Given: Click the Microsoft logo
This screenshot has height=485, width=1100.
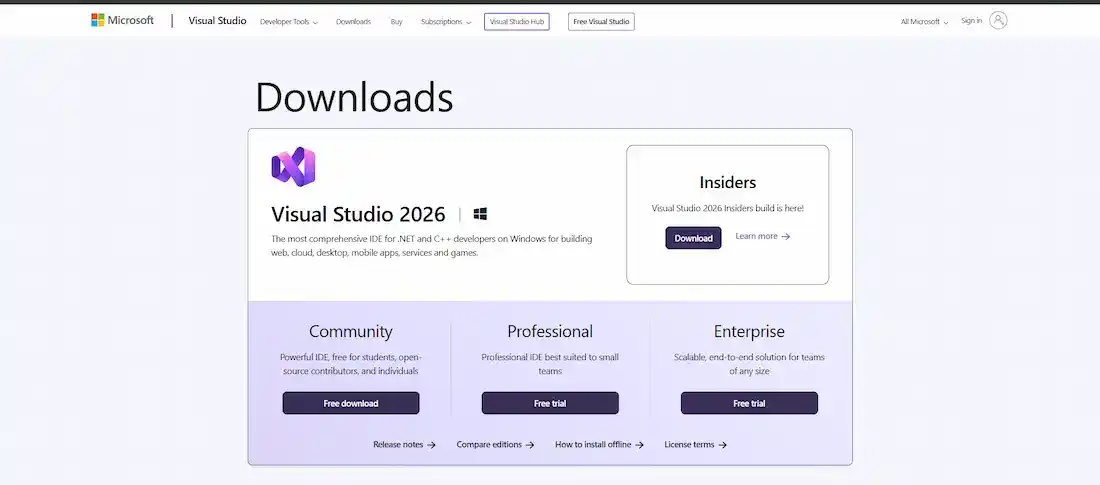Looking at the screenshot, I should (122, 20).
